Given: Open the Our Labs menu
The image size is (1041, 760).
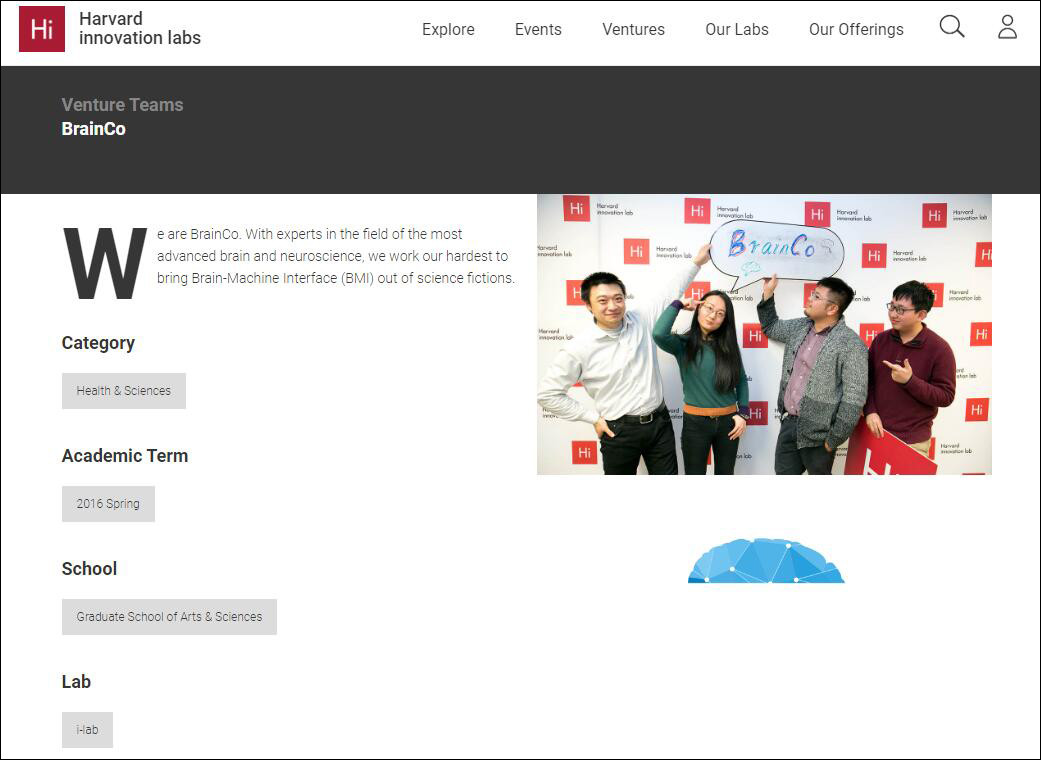Looking at the screenshot, I should pyautogui.click(x=737, y=29).
